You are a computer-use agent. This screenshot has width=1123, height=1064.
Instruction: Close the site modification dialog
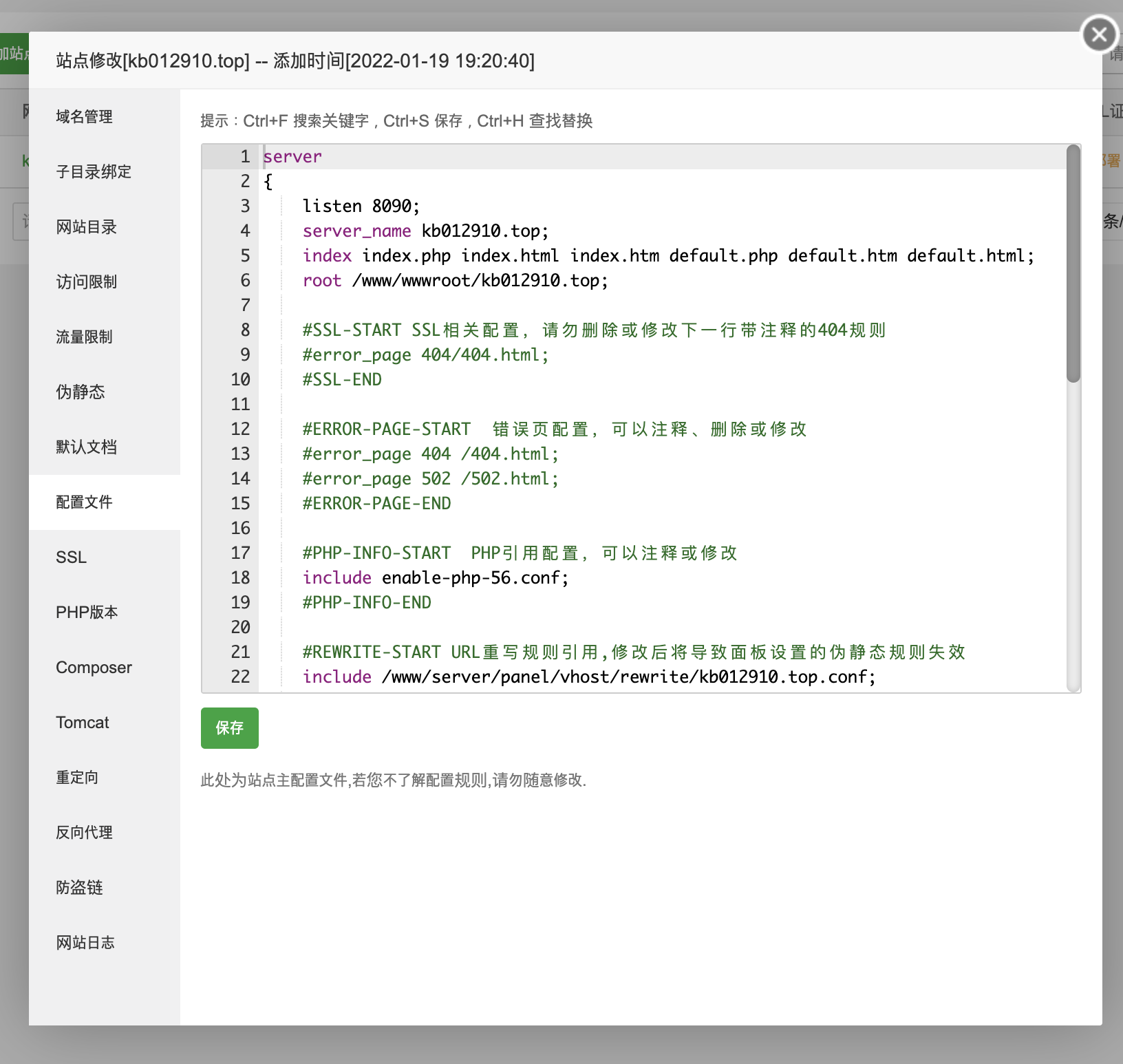click(1099, 34)
